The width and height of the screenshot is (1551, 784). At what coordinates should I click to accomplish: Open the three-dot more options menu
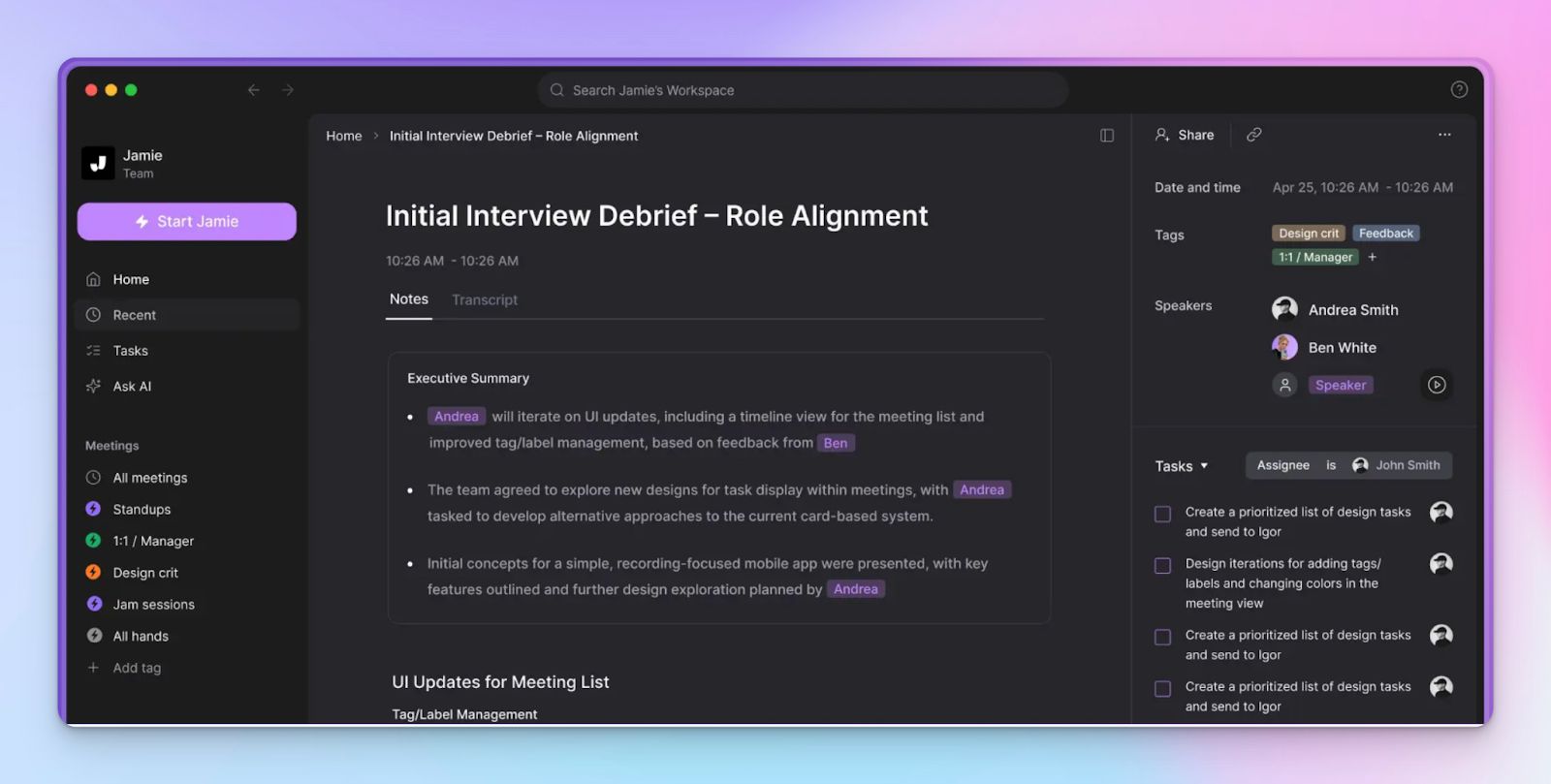pyautogui.click(x=1444, y=135)
